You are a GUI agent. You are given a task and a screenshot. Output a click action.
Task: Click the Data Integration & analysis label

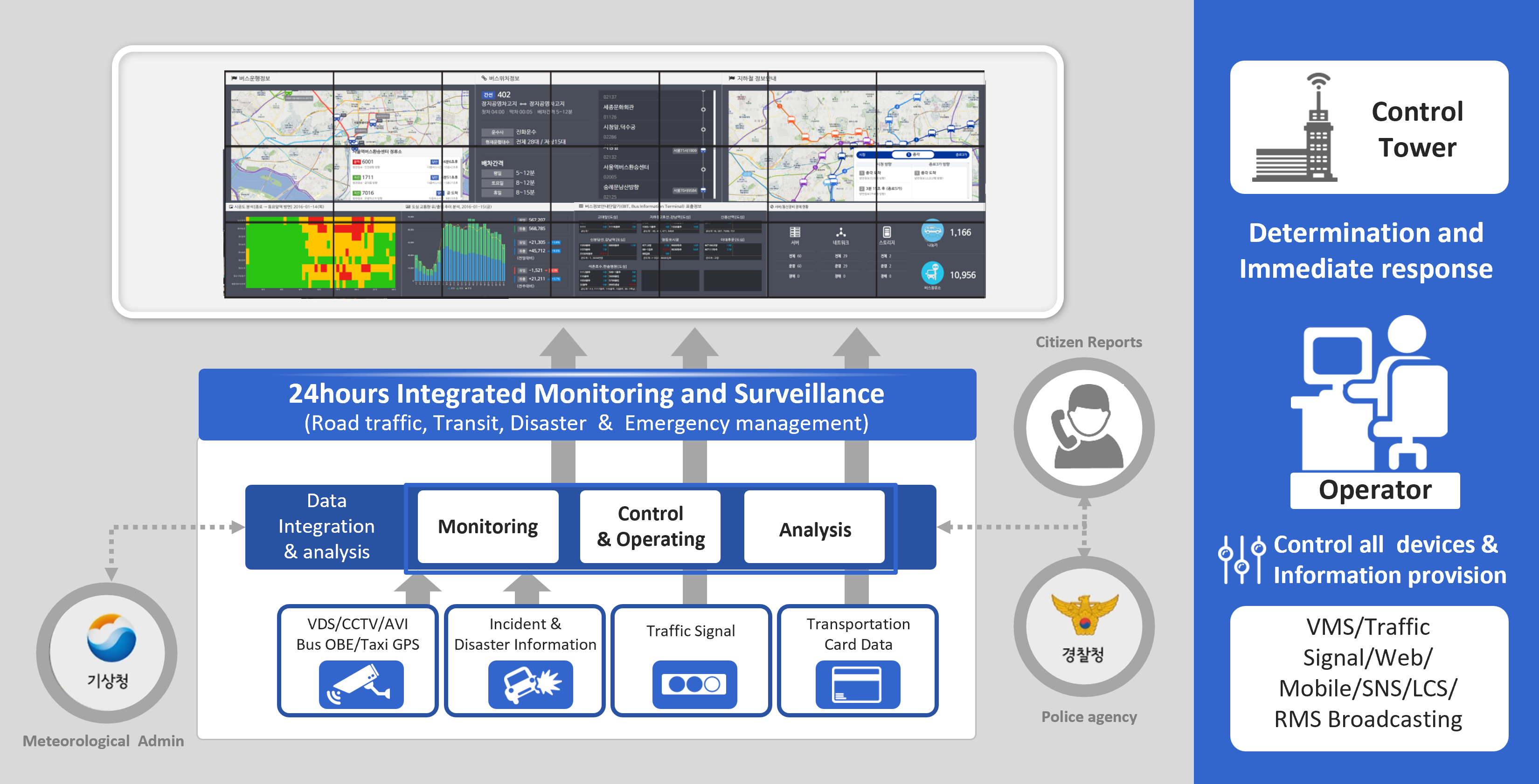(x=326, y=526)
